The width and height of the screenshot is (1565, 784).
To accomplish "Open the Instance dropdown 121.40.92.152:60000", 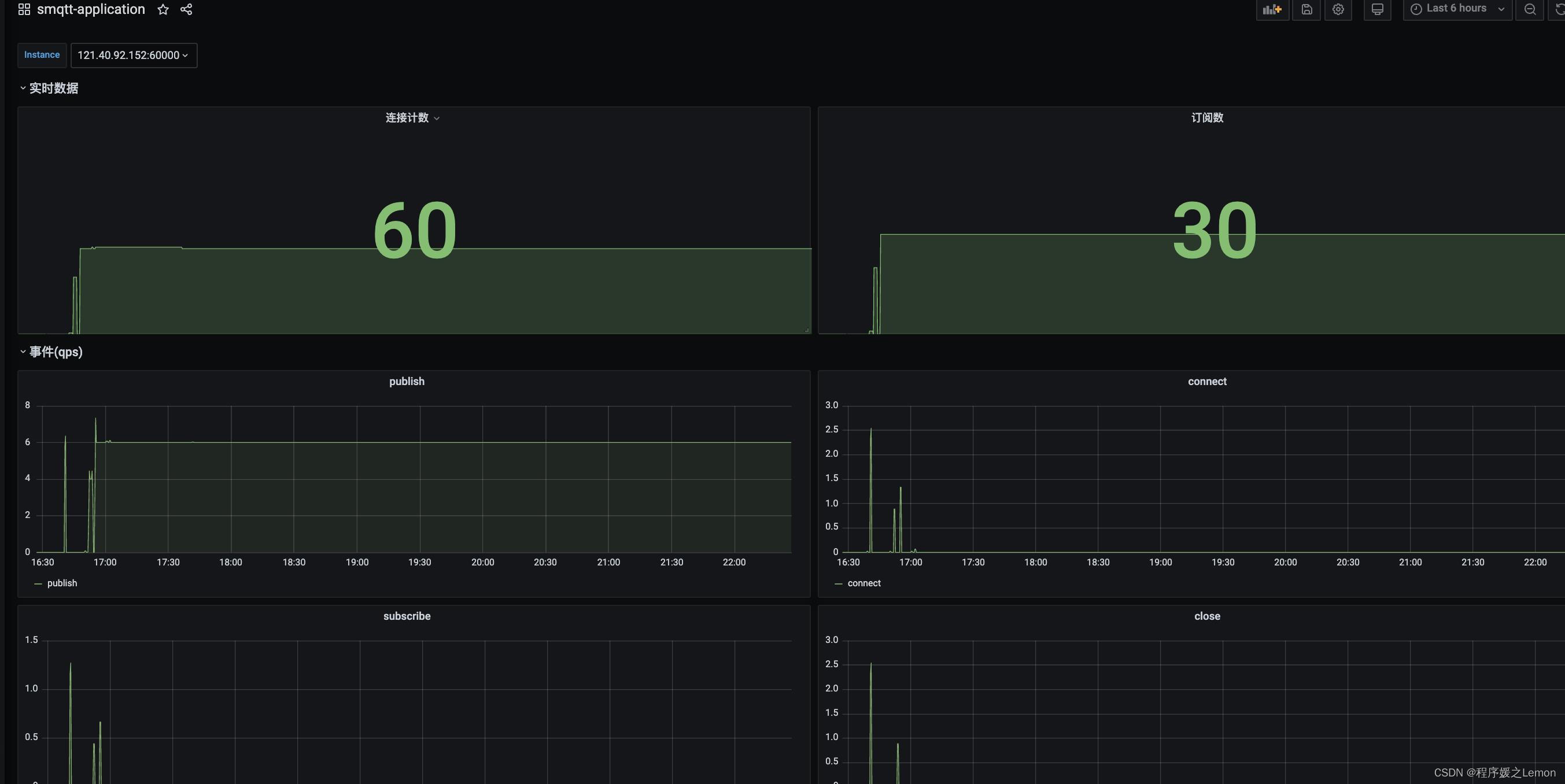I will click(x=134, y=56).
